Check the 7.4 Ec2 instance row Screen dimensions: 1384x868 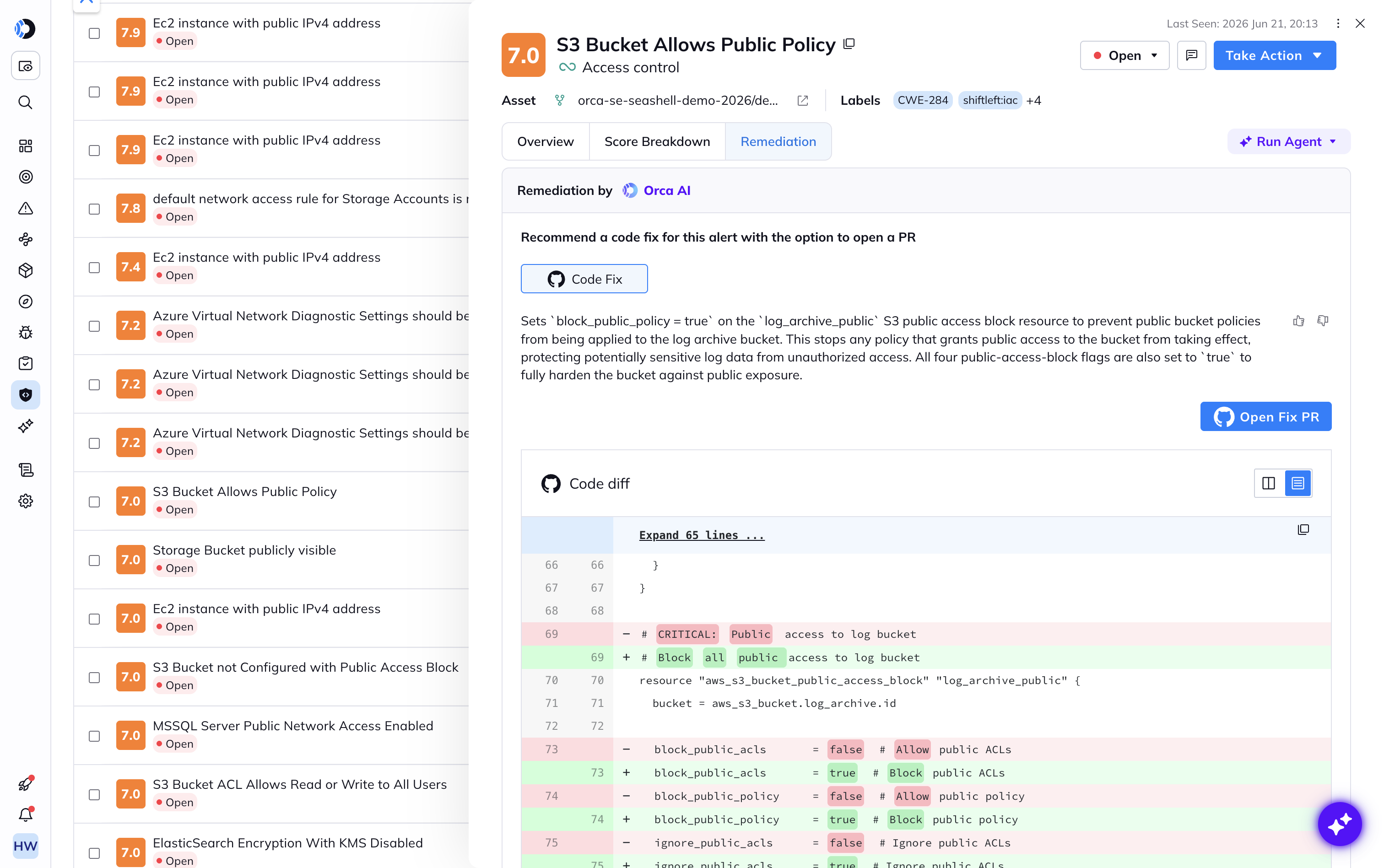point(94,268)
